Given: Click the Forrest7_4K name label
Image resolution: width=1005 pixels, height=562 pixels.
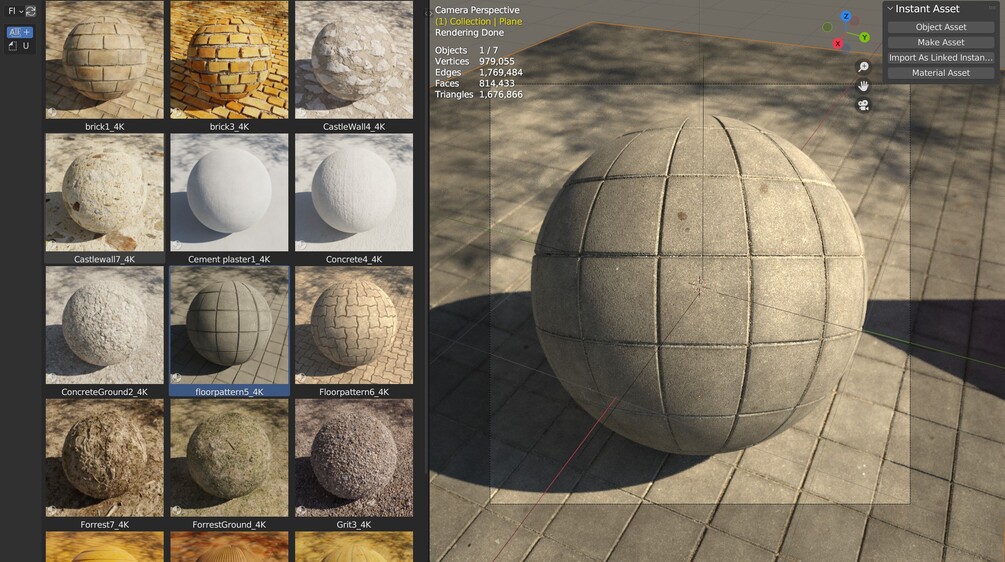Looking at the screenshot, I should tap(104, 525).
